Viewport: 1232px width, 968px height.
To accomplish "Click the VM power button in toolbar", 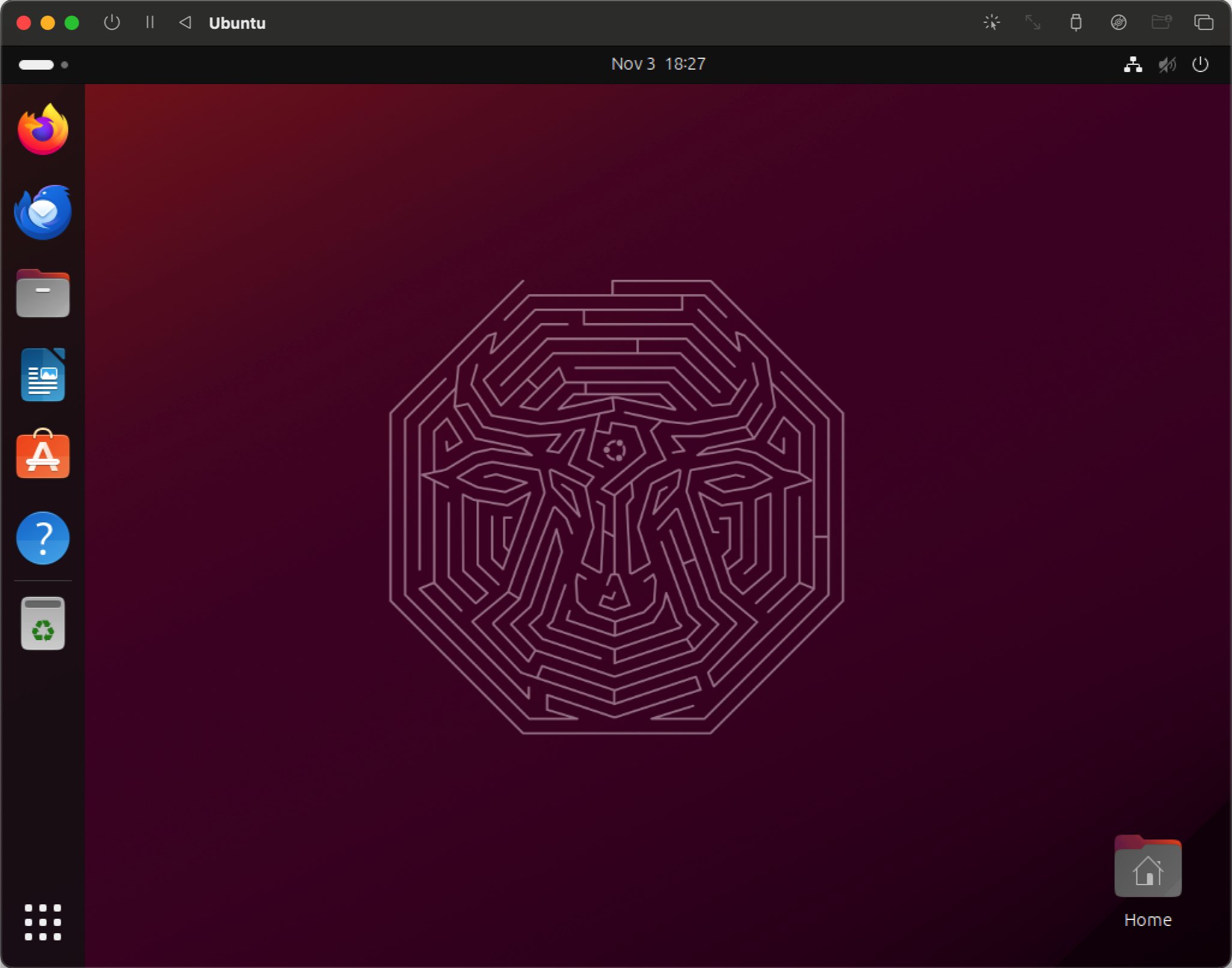I will pyautogui.click(x=112, y=23).
